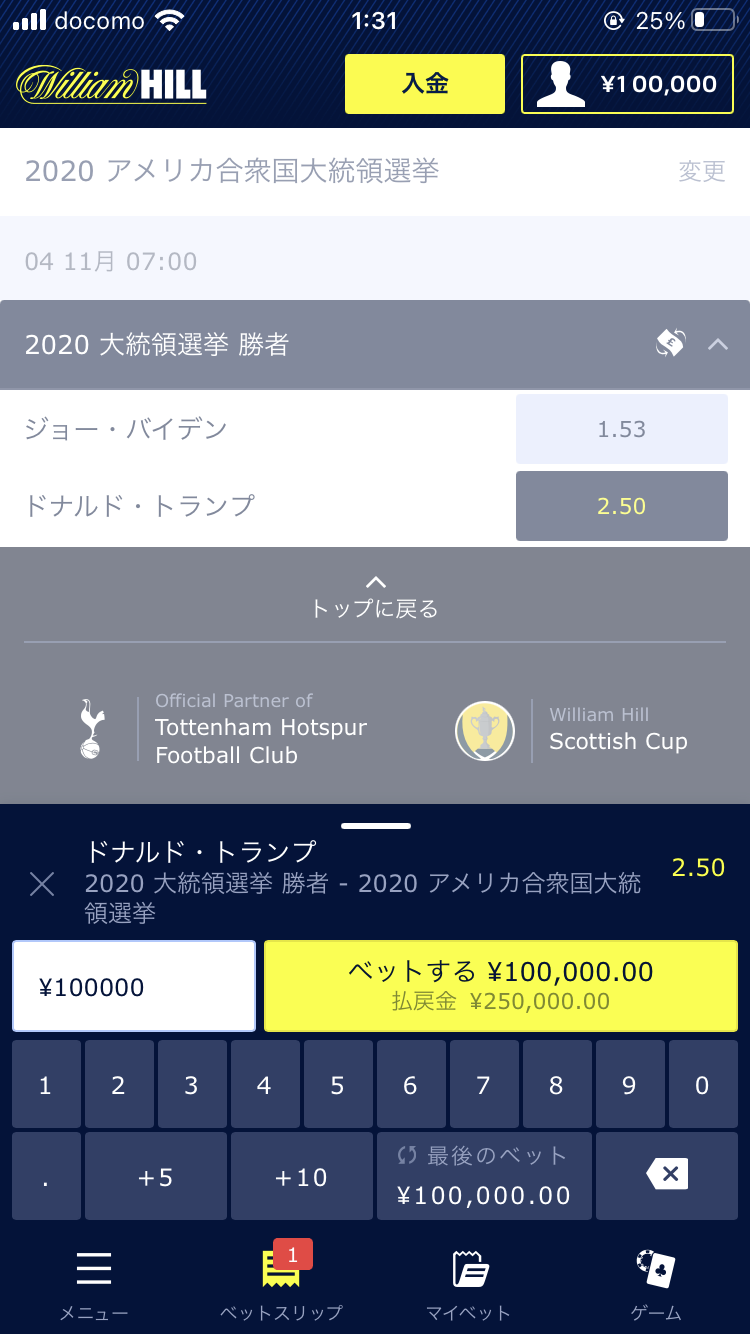Tap the Tottenham Hotspur partner logo
Image resolution: width=750 pixels, height=1334 pixels.
pos(92,729)
